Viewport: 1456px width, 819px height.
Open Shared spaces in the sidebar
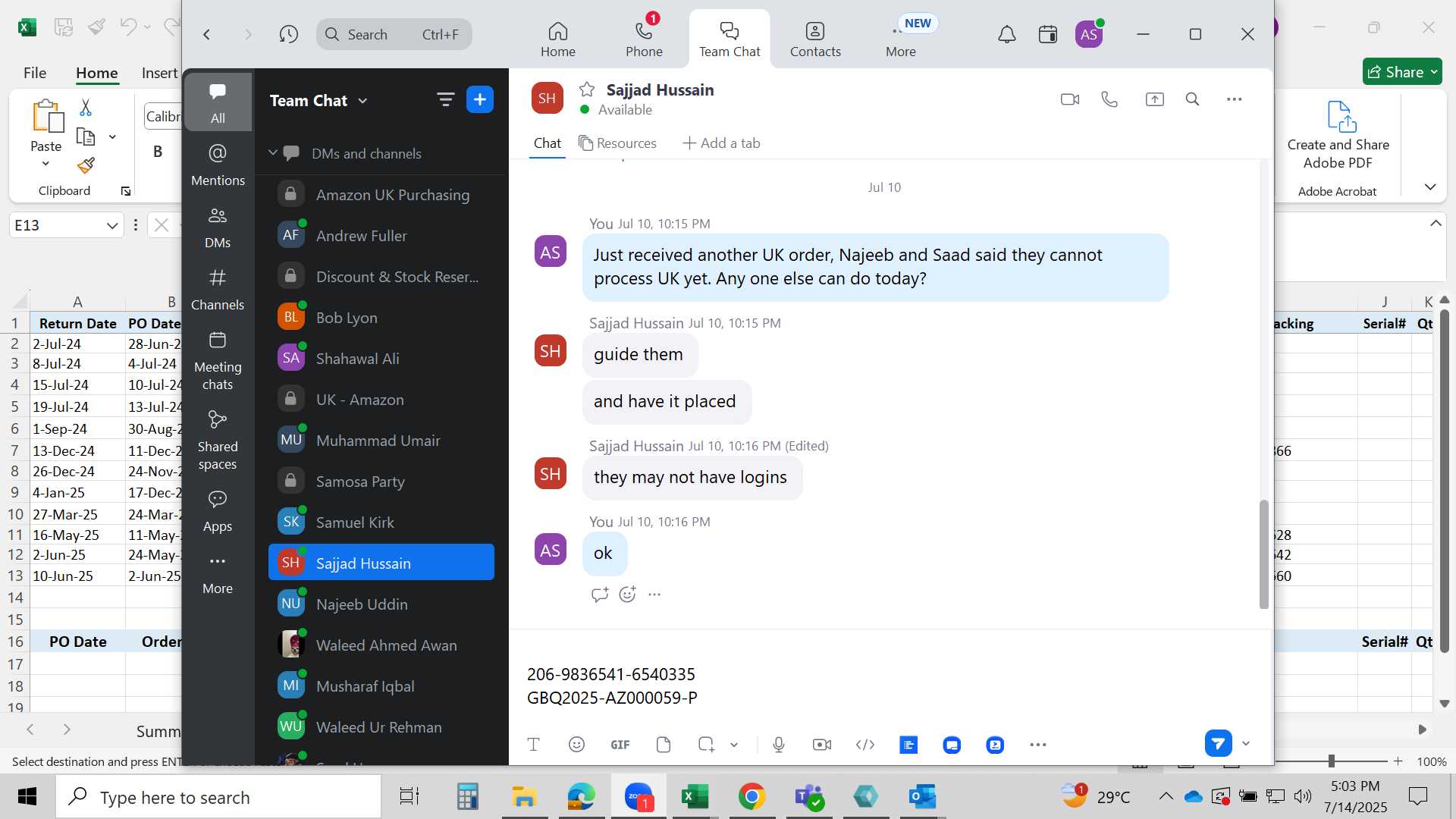coord(218,441)
